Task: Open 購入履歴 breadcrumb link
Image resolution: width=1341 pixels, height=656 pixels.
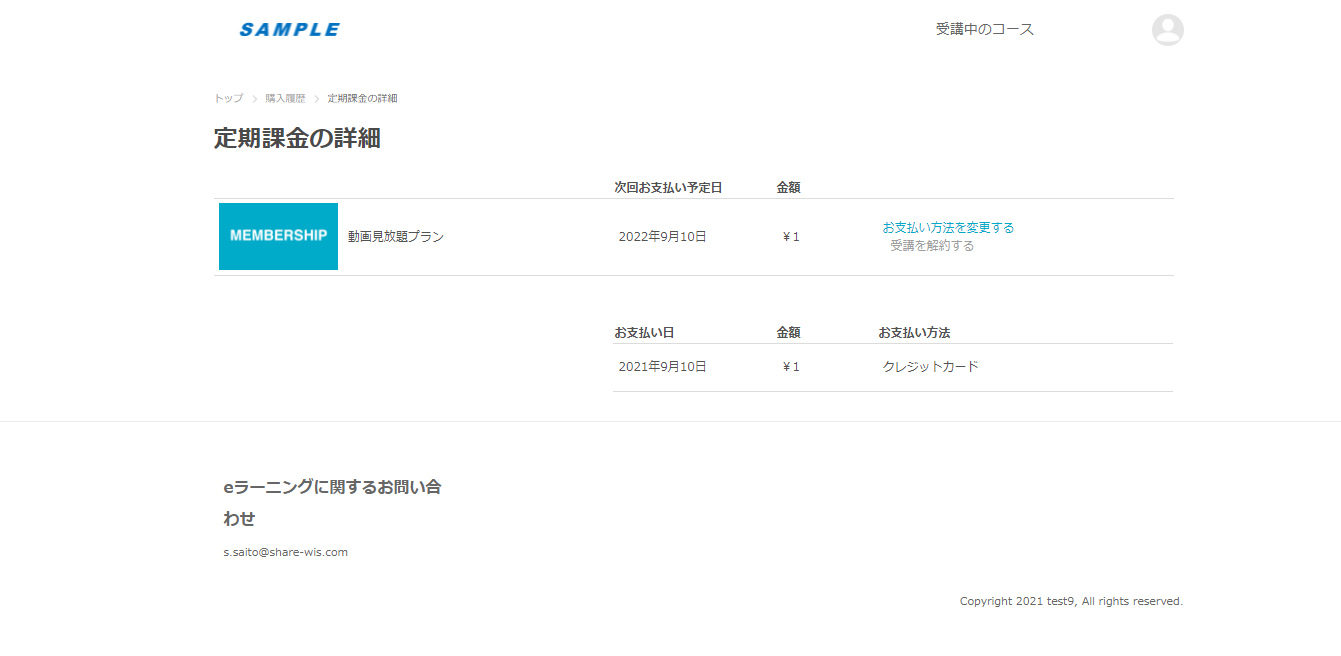Action: [285, 98]
